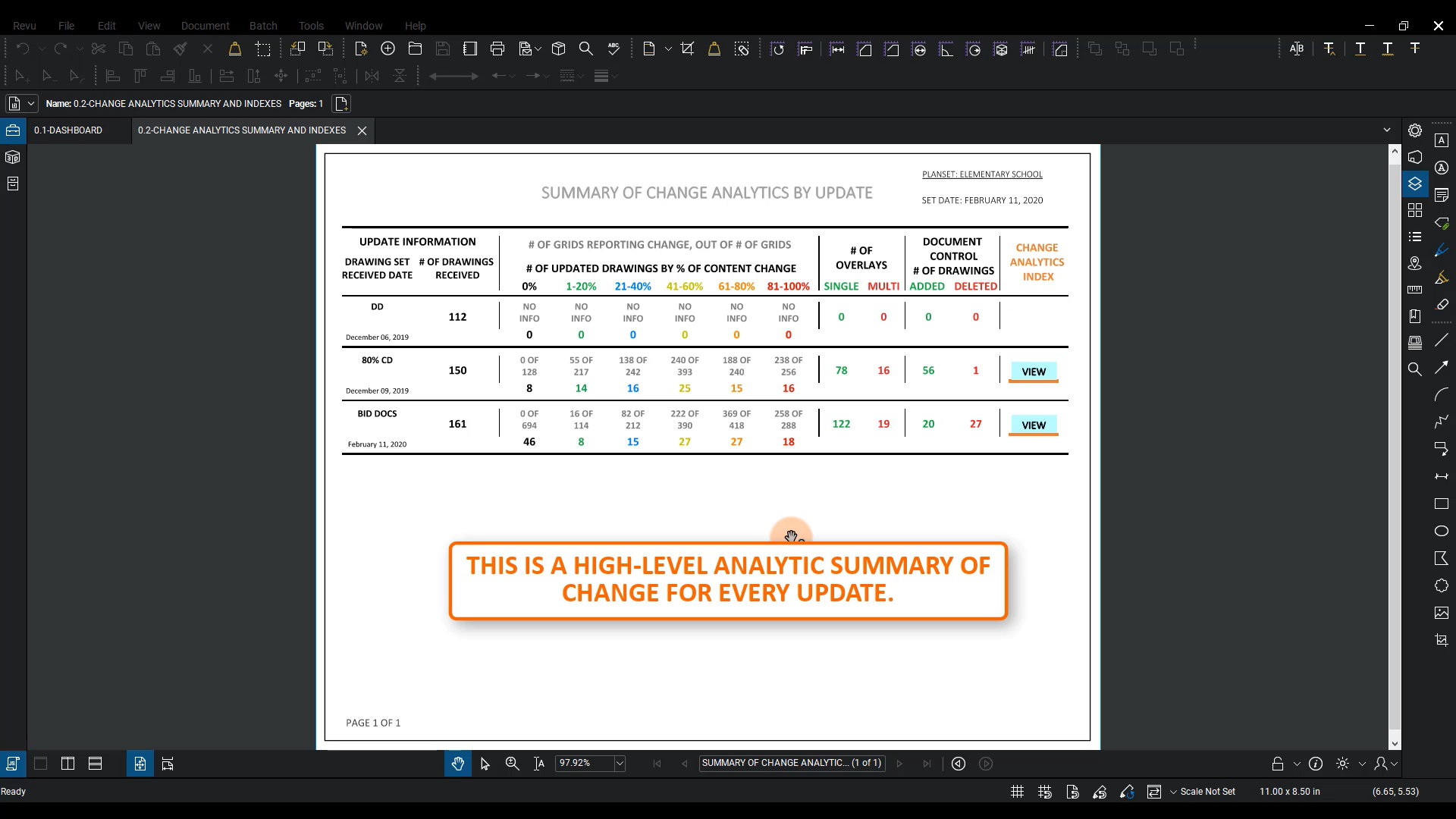Select the Rectangle markup tool
Image resolution: width=1456 pixels, height=819 pixels.
tap(1442, 504)
